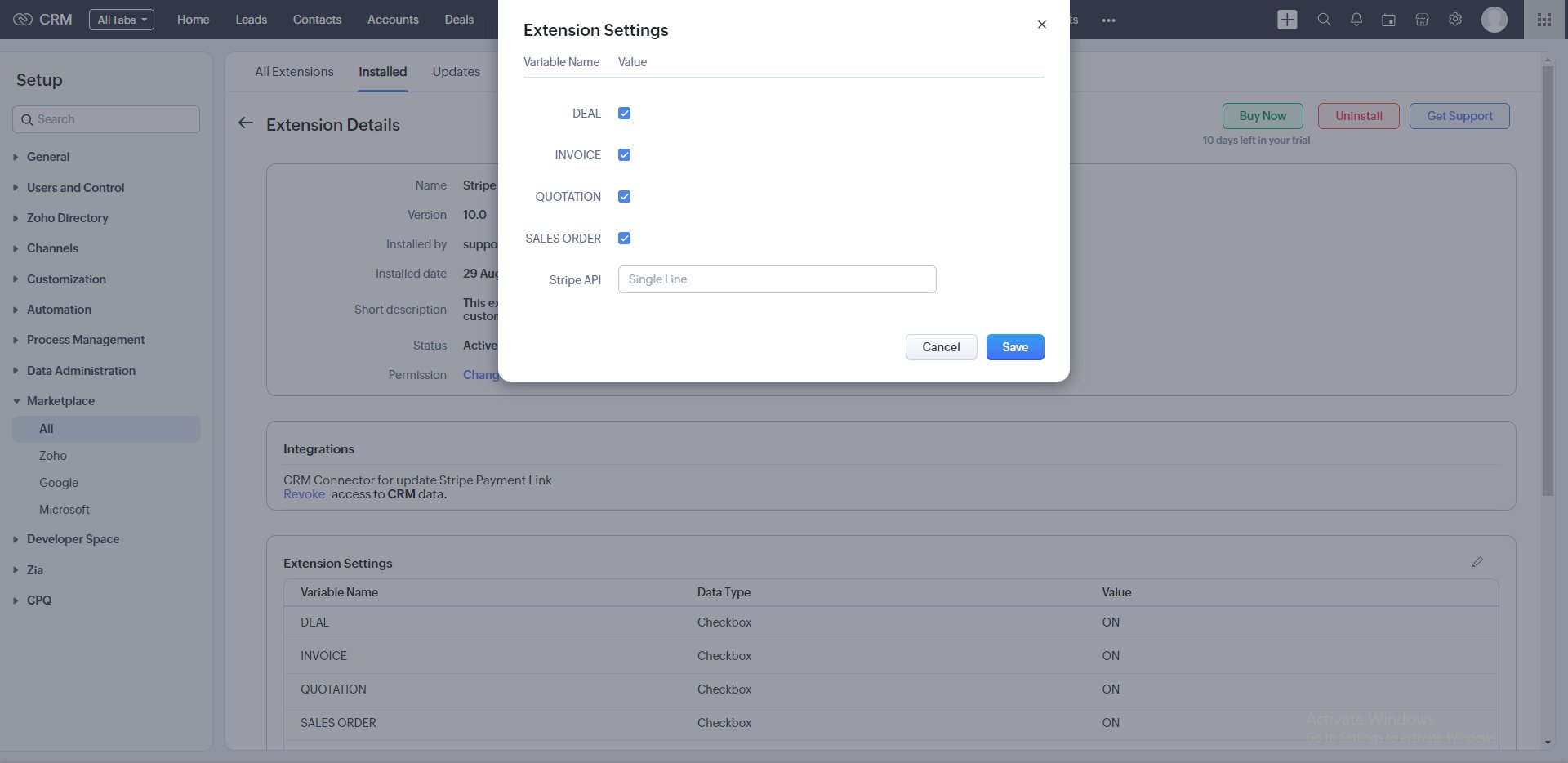Click the Buy Now button
Image resolution: width=1568 pixels, height=763 pixels.
(x=1263, y=116)
